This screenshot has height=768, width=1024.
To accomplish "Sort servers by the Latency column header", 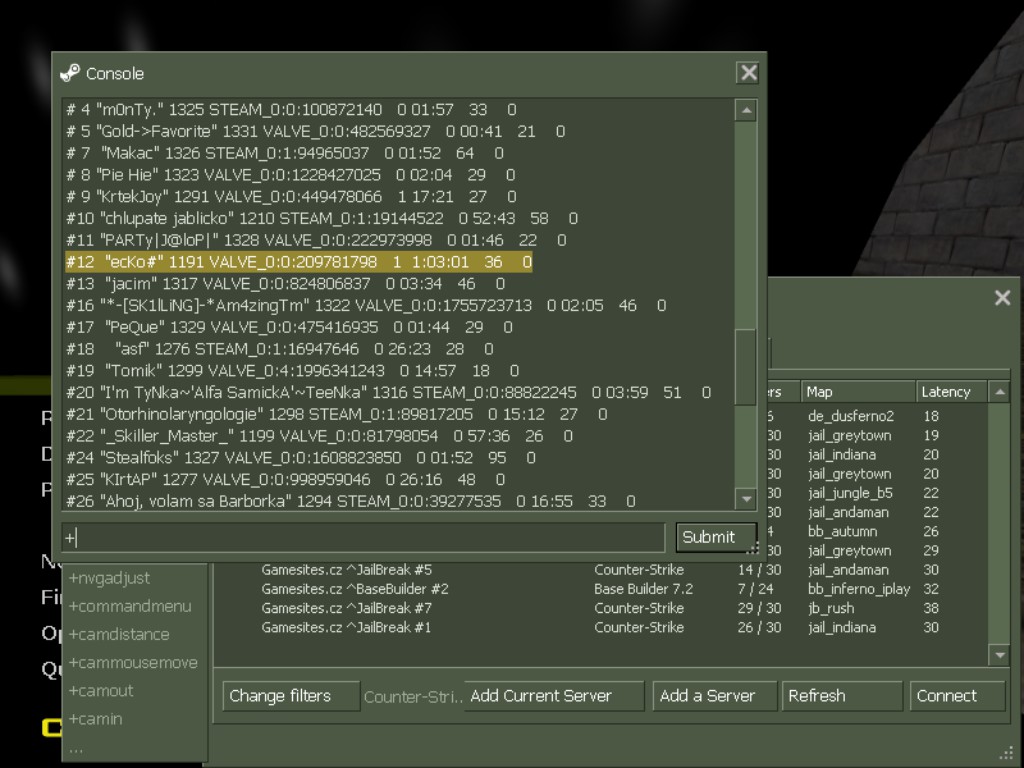I will tap(952, 392).
